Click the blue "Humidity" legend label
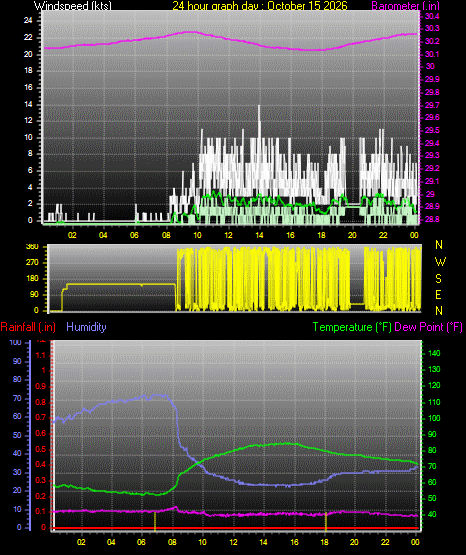Image resolution: width=466 pixels, height=555 pixels. pyautogui.click(x=86, y=327)
